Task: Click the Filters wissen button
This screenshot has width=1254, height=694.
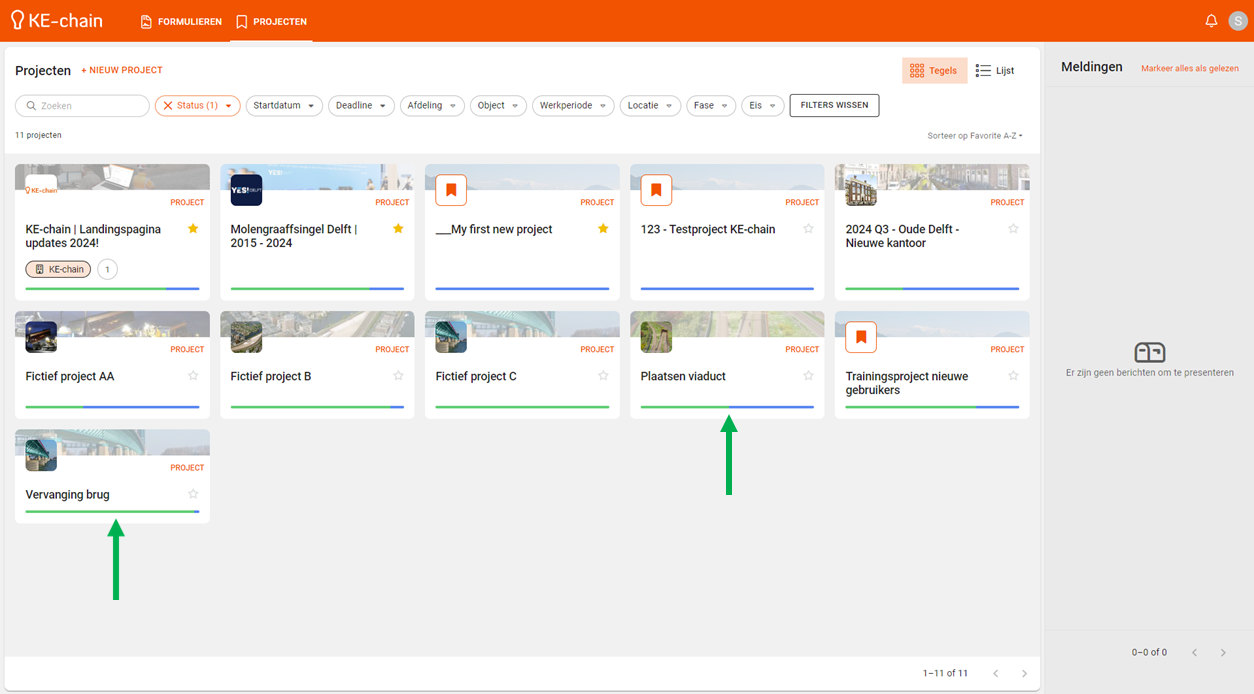Action: tap(834, 106)
